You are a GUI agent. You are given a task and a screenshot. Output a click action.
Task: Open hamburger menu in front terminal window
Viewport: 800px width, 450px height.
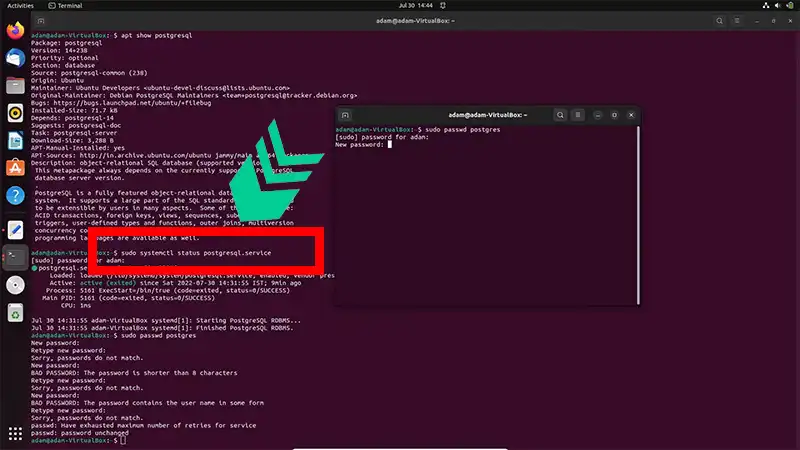tap(578, 115)
